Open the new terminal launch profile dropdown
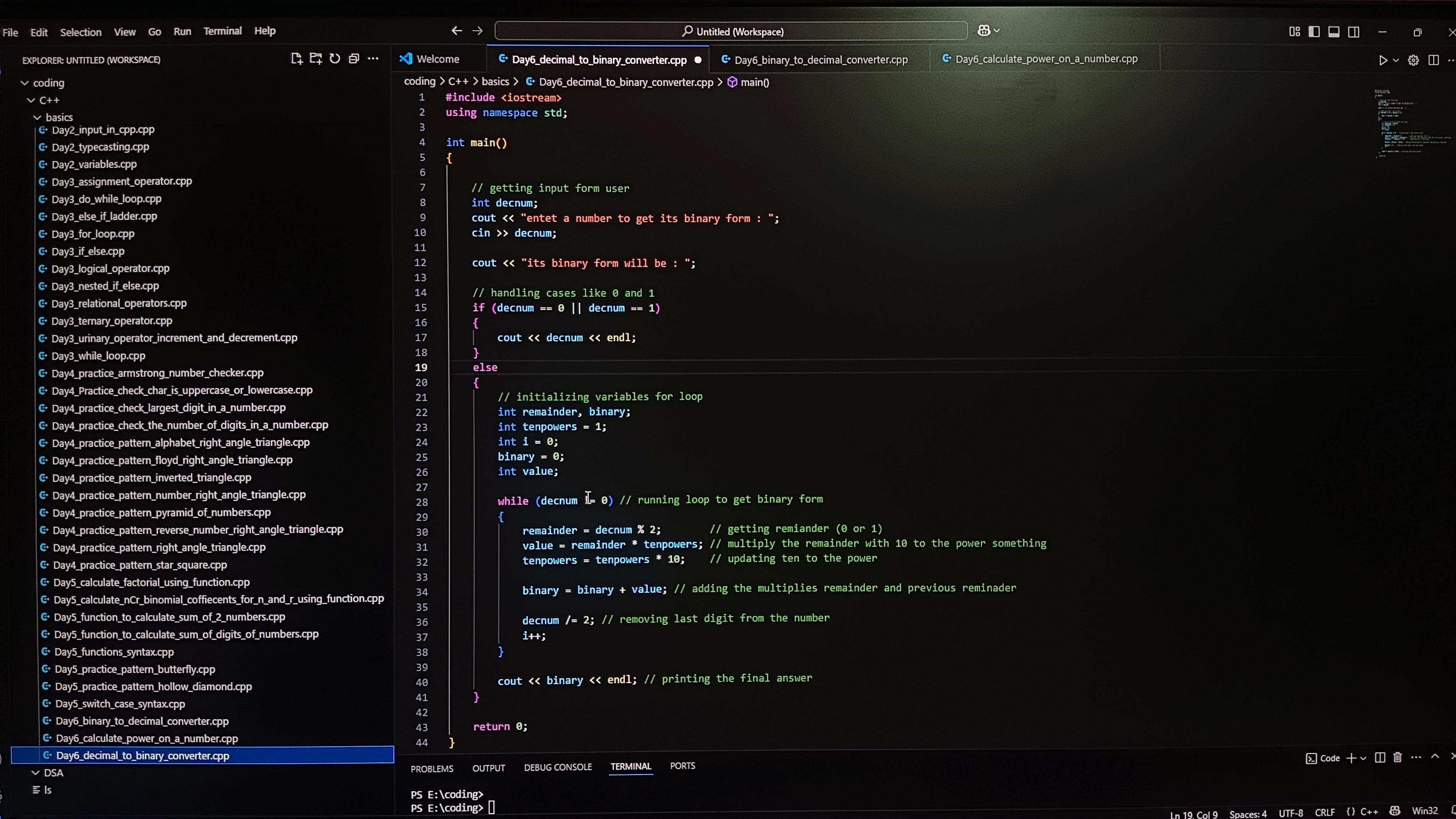Viewport: 1456px width, 819px height. pyautogui.click(x=1363, y=759)
